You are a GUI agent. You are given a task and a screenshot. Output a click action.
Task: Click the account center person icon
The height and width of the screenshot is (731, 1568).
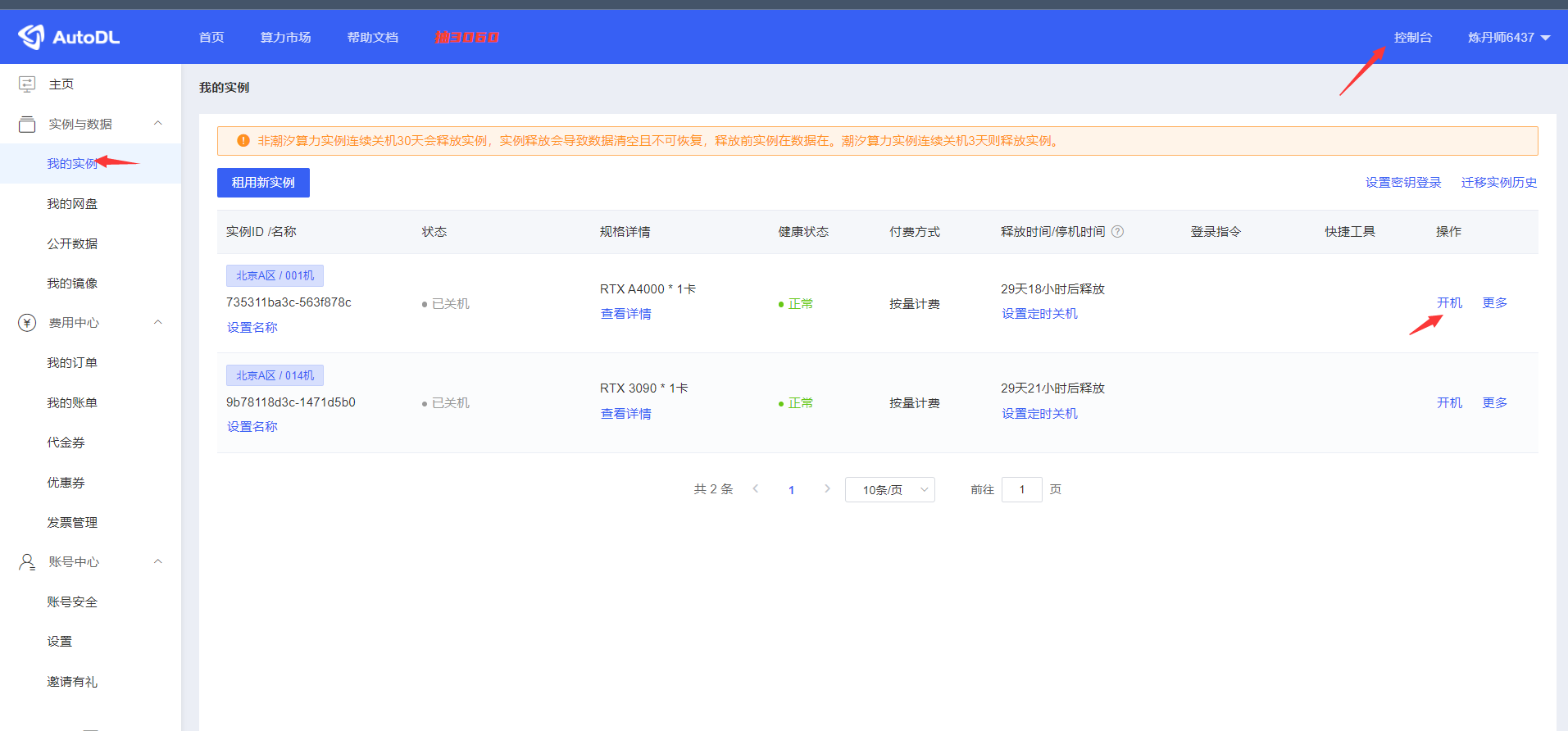pyautogui.click(x=27, y=561)
